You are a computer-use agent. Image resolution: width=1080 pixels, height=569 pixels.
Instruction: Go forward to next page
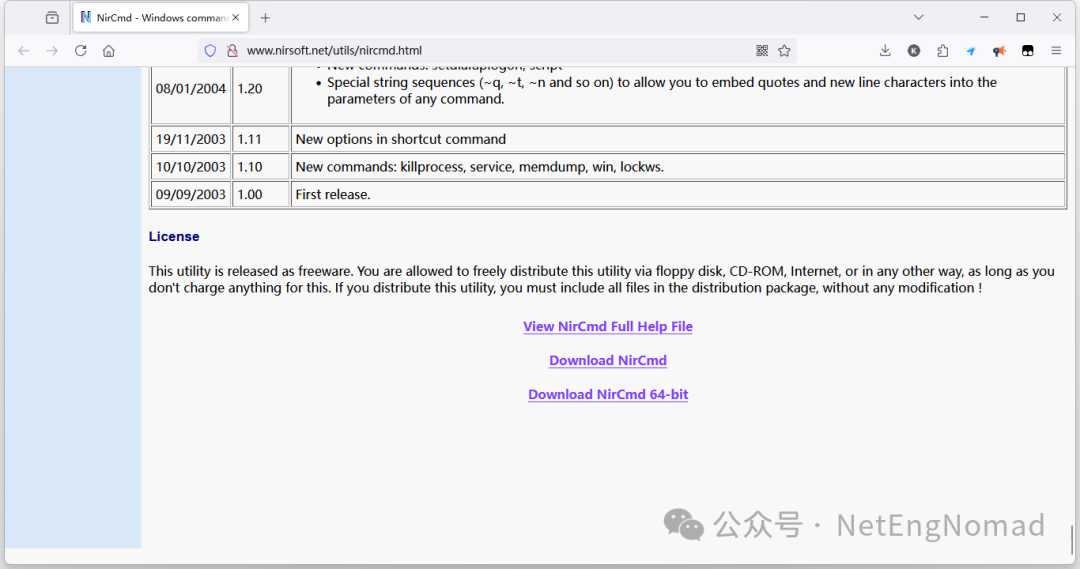pos(52,50)
